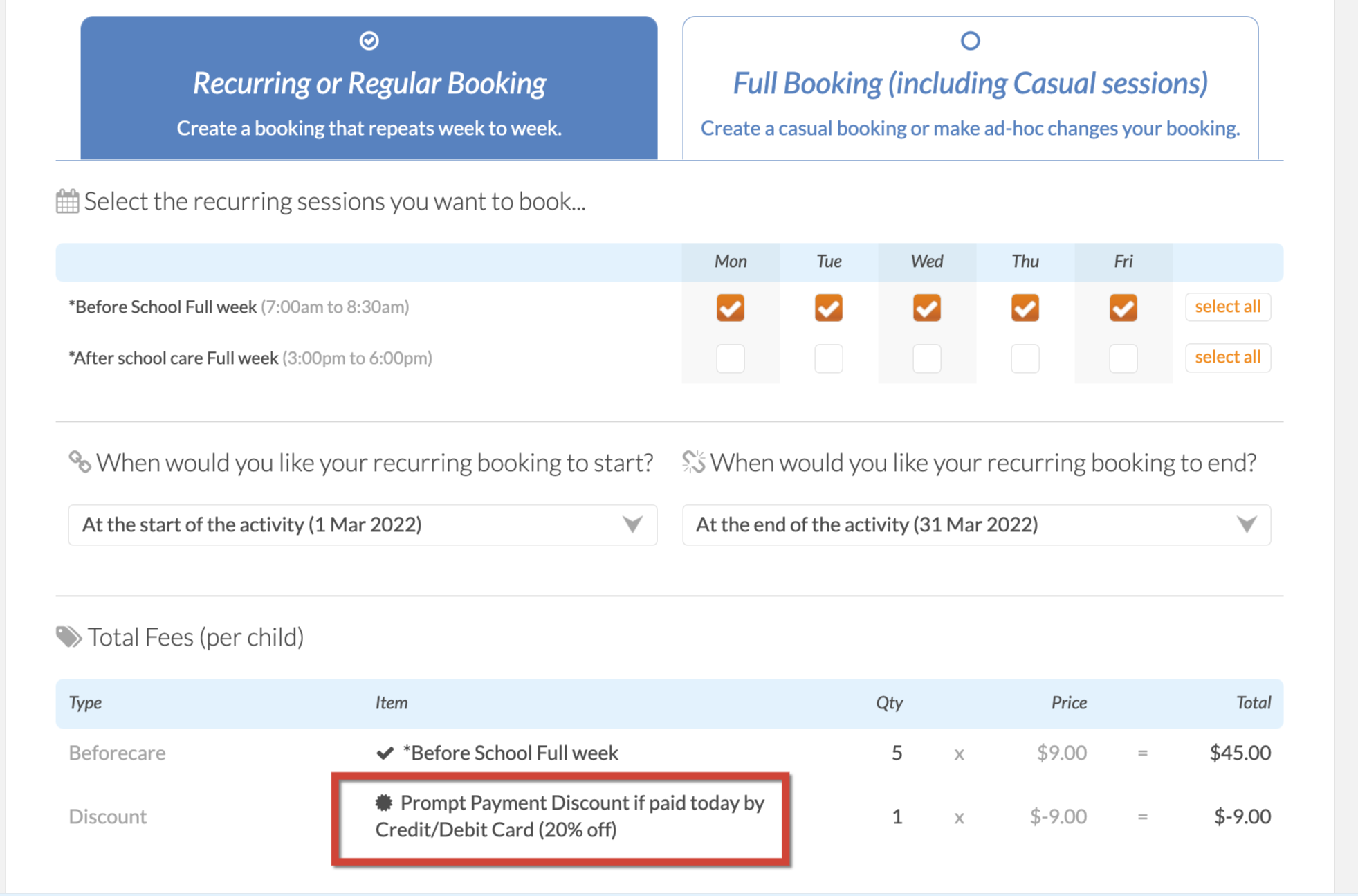The width and height of the screenshot is (1358, 896).
Task: Click the Thu column header
Action: click(1025, 262)
